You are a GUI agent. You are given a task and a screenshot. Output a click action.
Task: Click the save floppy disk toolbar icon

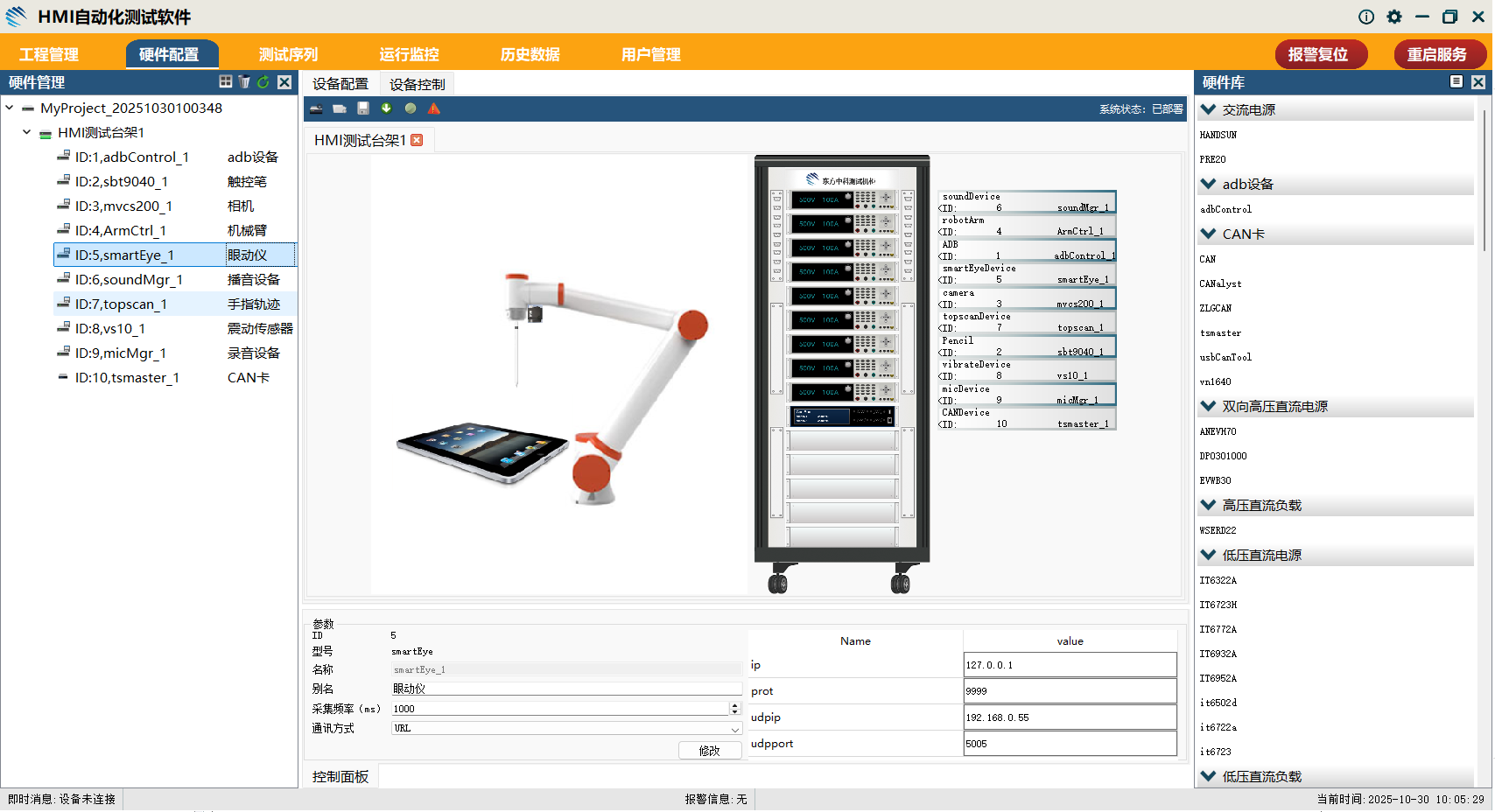click(x=363, y=108)
